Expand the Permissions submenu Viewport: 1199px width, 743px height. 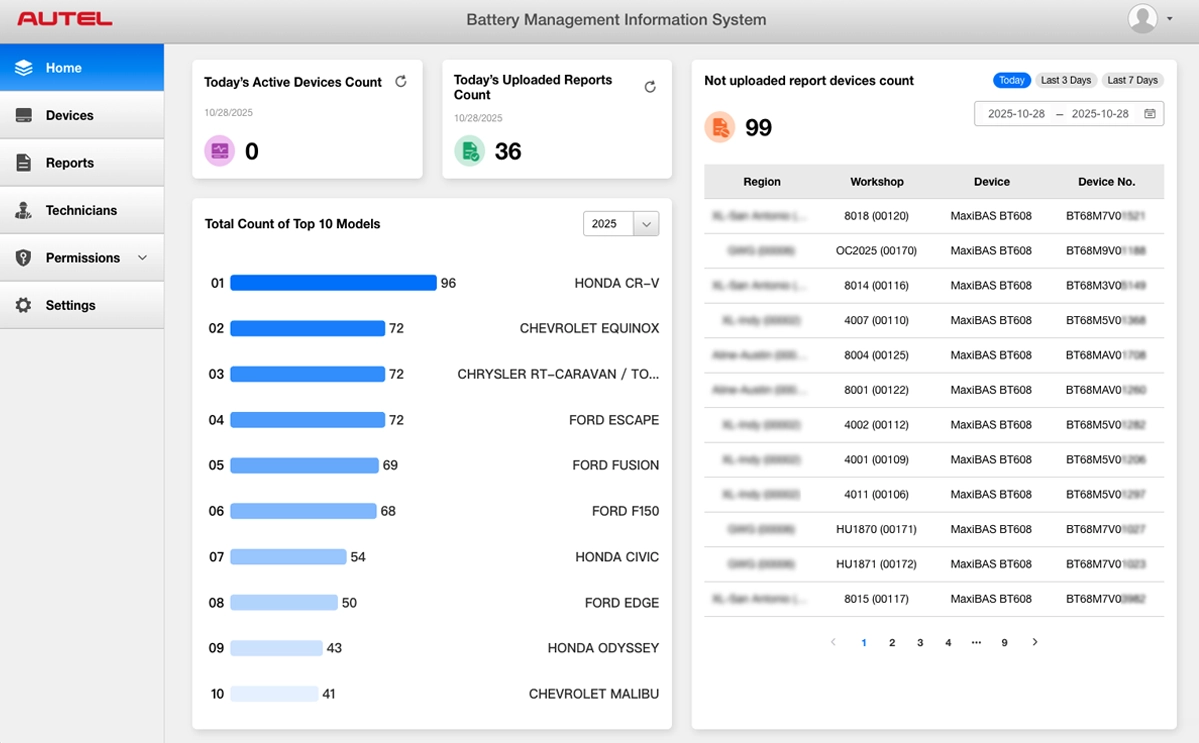[x=142, y=258]
